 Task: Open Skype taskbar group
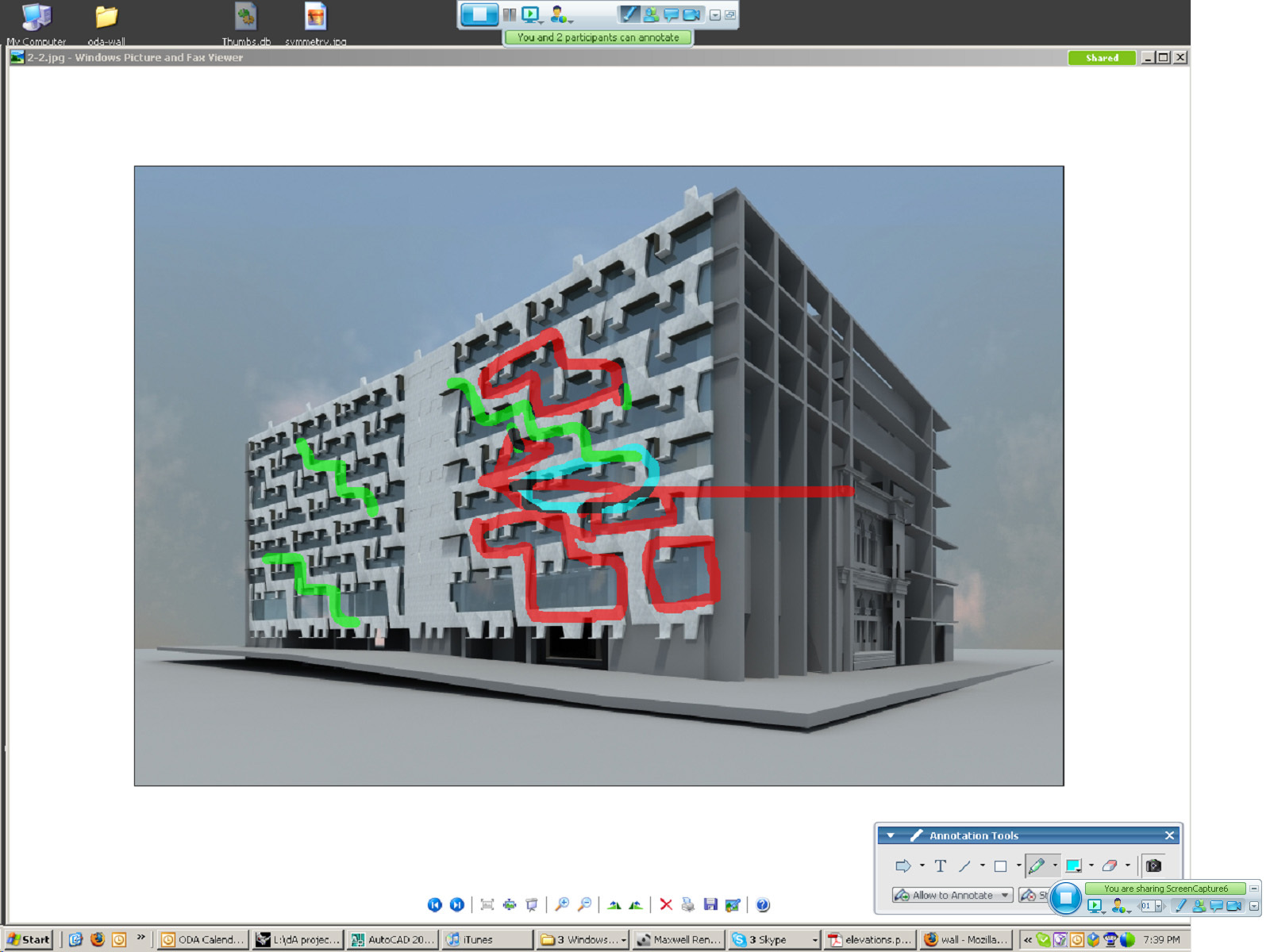click(775, 939)
